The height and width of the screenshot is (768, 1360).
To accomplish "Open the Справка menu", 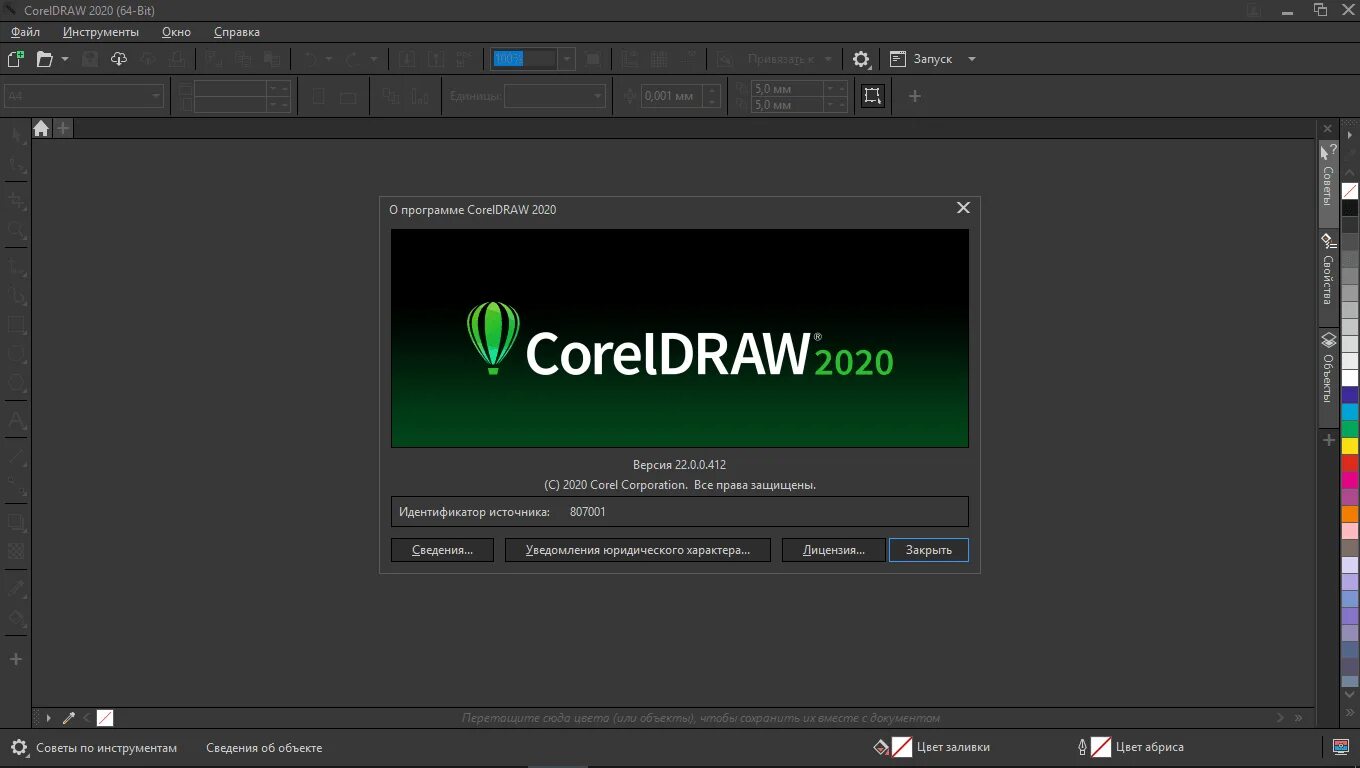I will [x=237, y=32].
